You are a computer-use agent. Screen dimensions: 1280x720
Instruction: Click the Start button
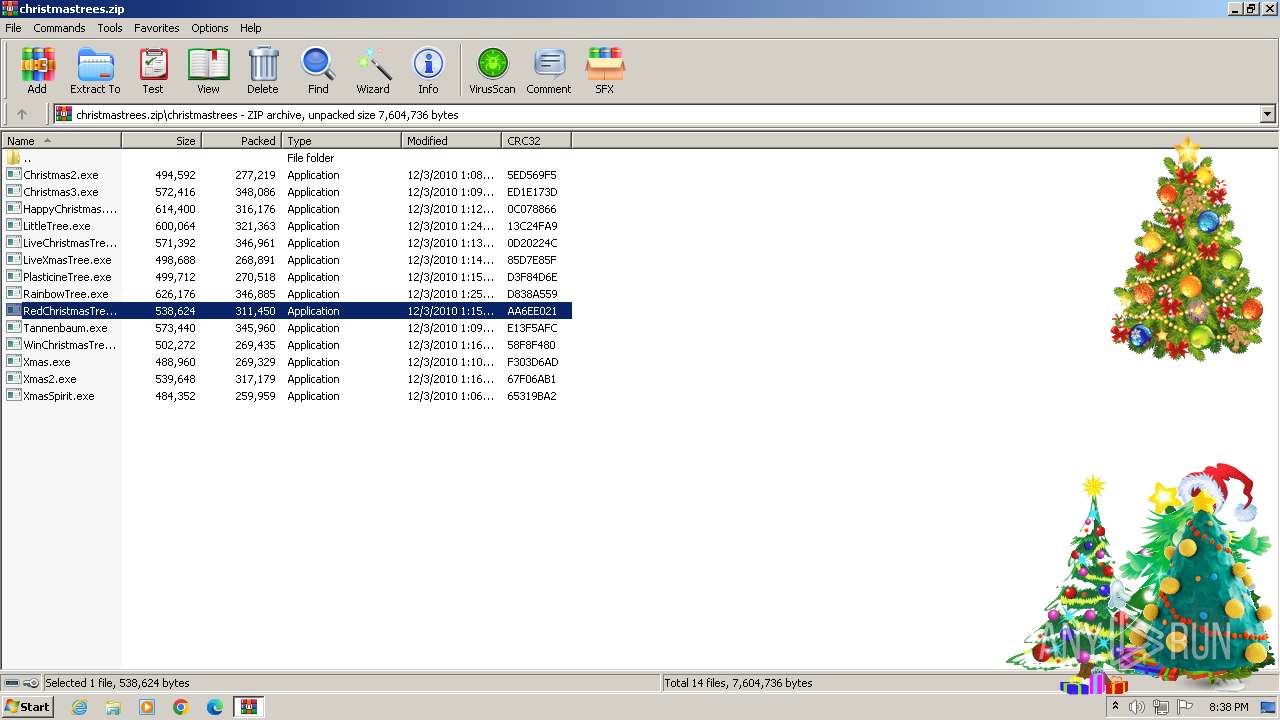pyautogui.click(x=28, y=707)
